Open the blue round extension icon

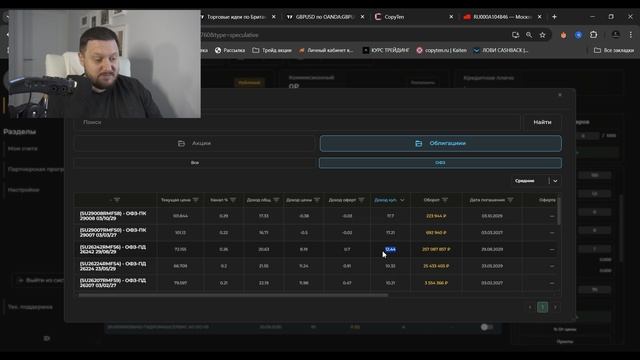click(x=578, y=35)
